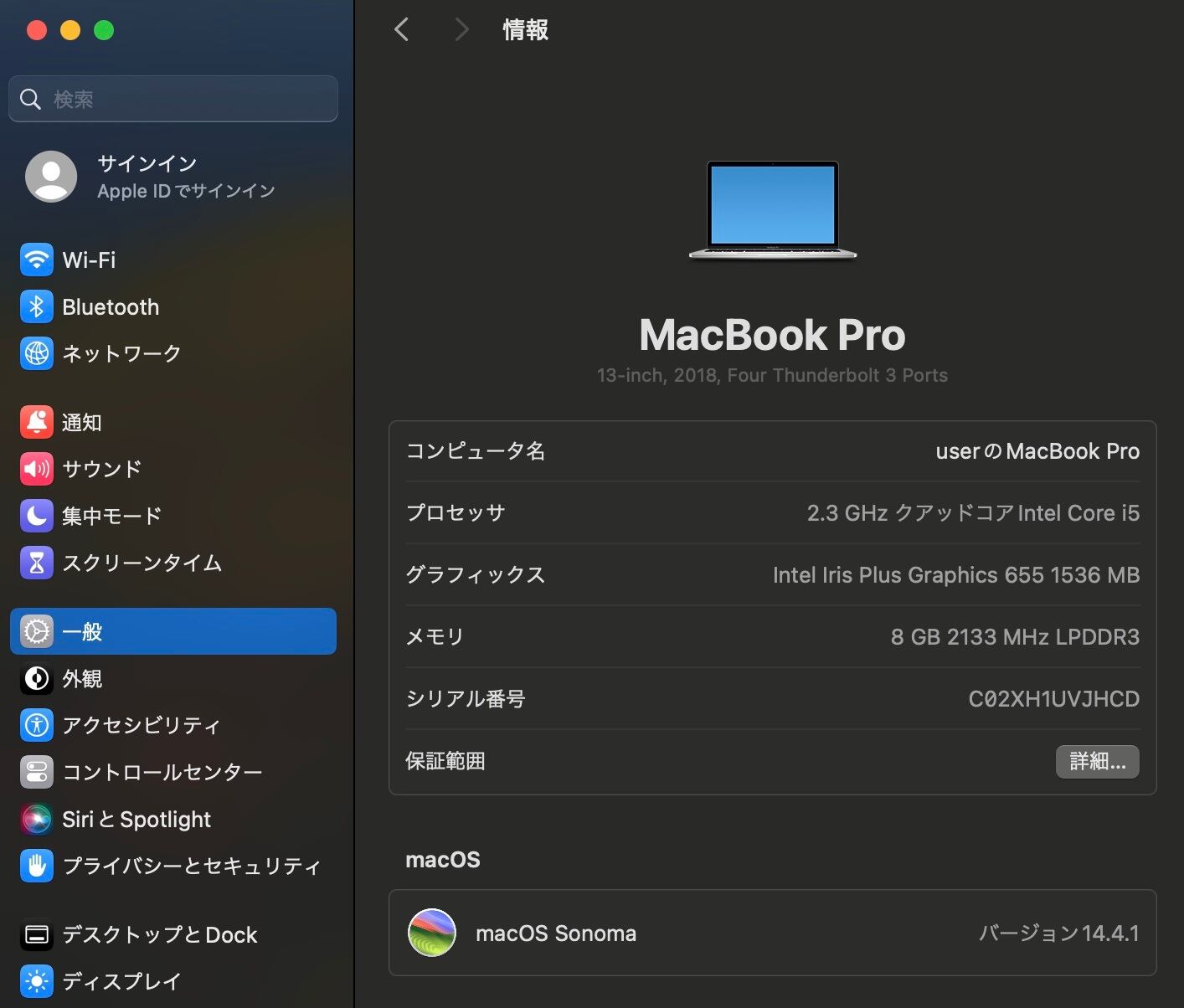Open プライバシーとセキュリティ hand icon

tap(36, 866)
